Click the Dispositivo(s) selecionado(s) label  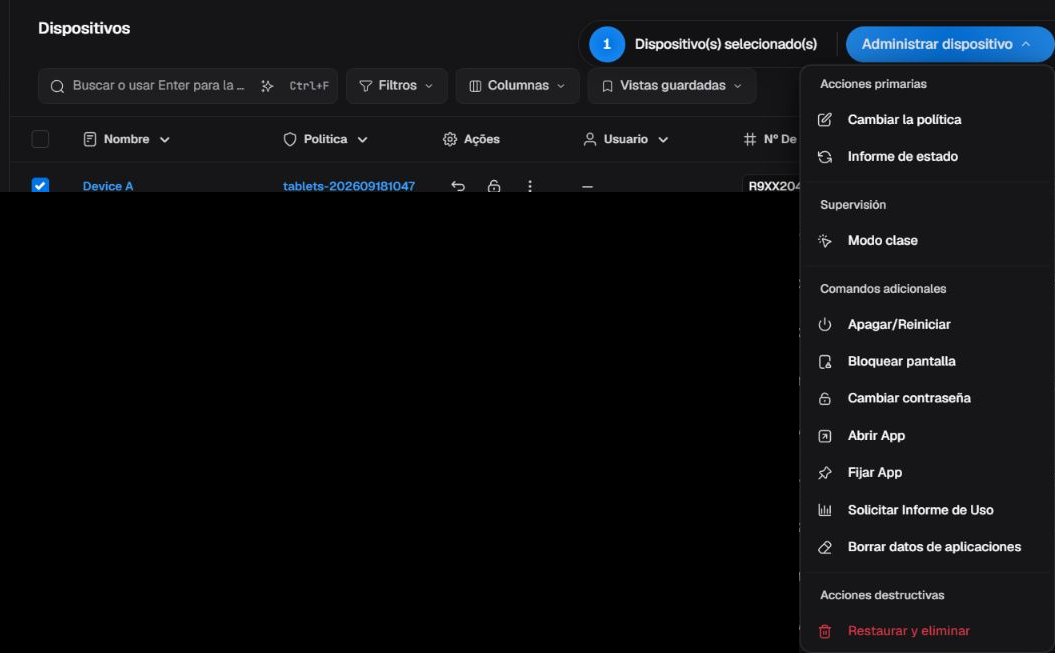(x=726, y=44)
